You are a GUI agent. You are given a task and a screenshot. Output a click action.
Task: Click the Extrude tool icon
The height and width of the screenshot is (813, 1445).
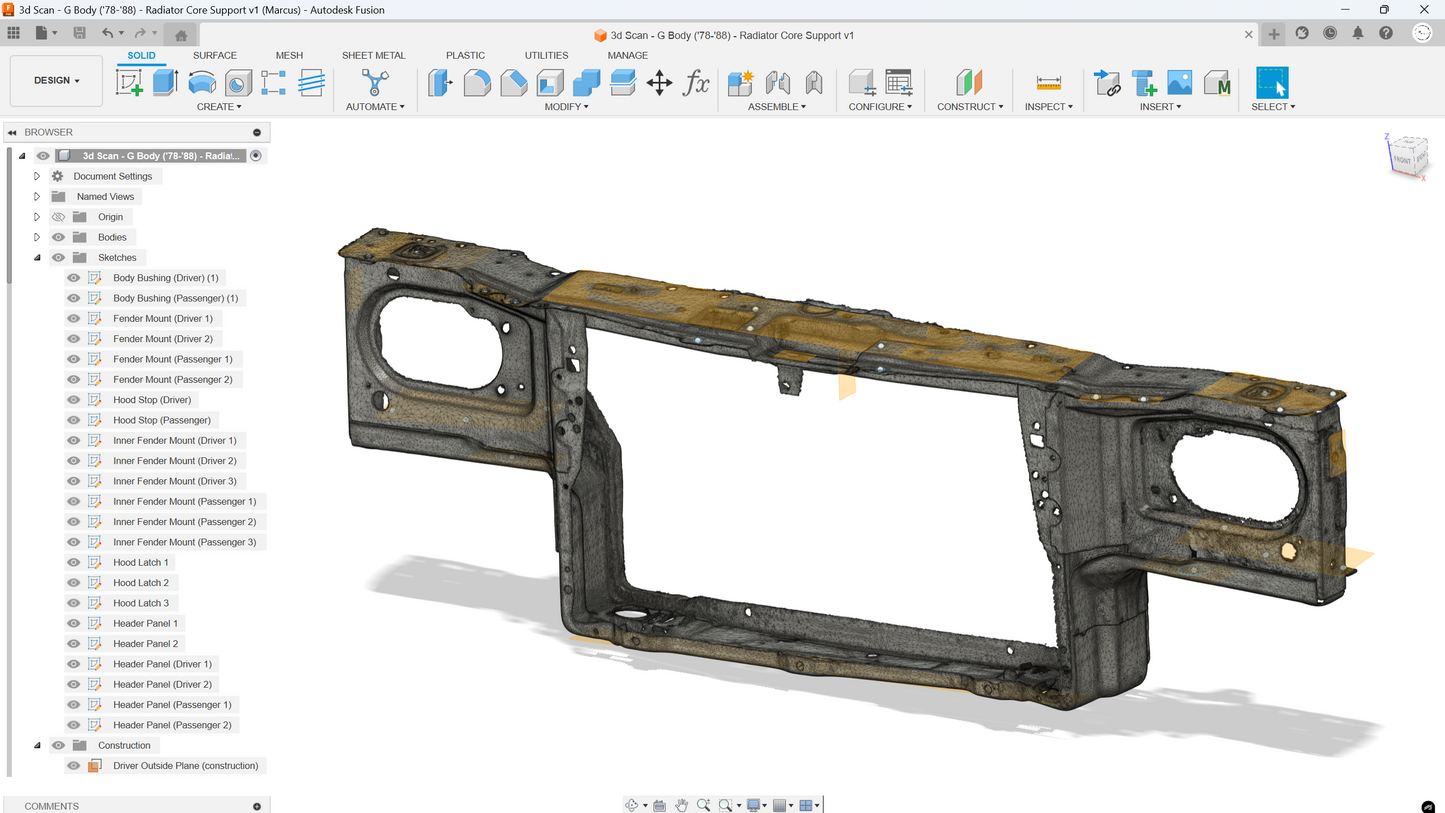pyautogui.click(x=165, y=82)
